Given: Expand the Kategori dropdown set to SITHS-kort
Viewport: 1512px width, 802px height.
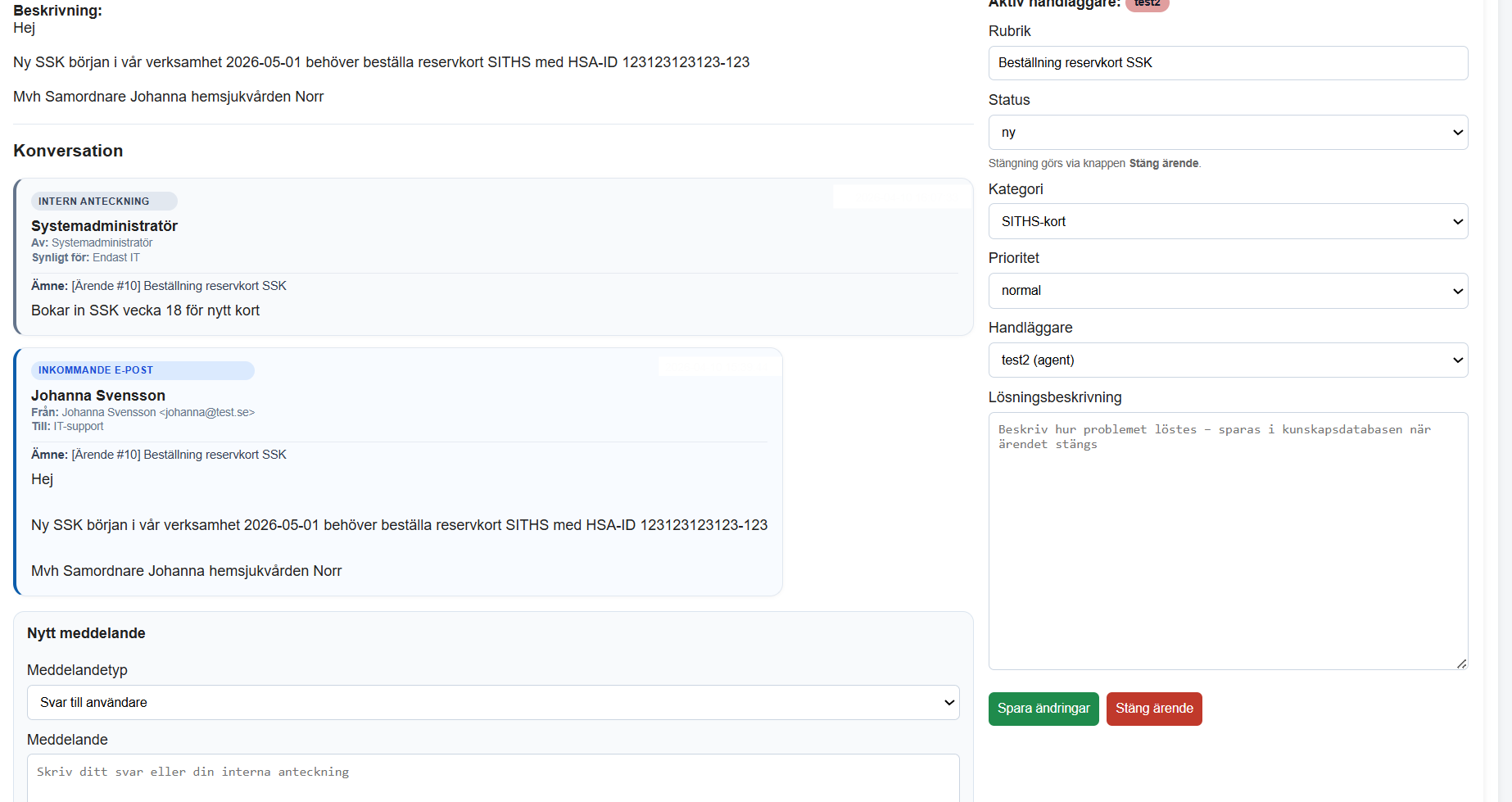Looking at the screenshot, I should click(1227, 222).
